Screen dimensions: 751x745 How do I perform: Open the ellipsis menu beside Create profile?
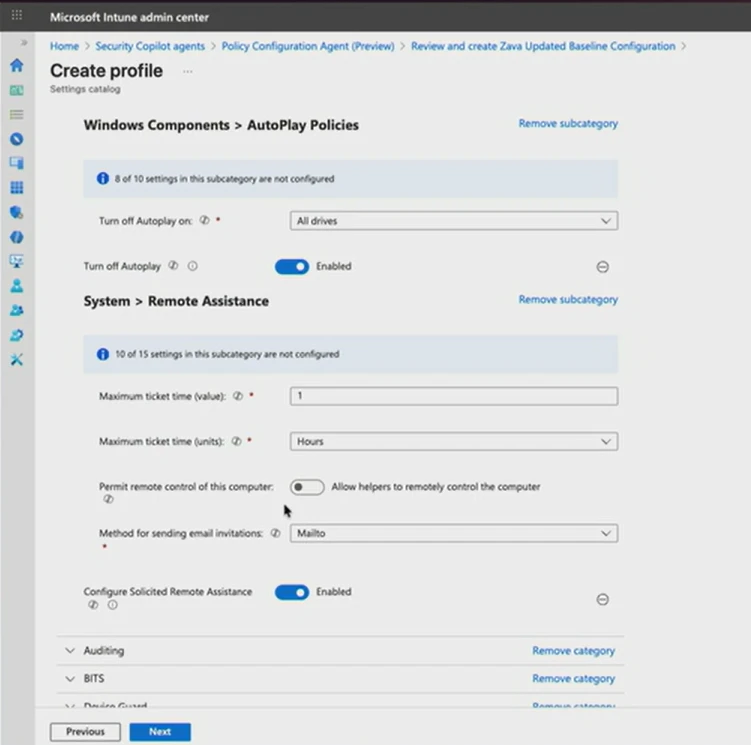pyautogui.click(x=188, y=71)
